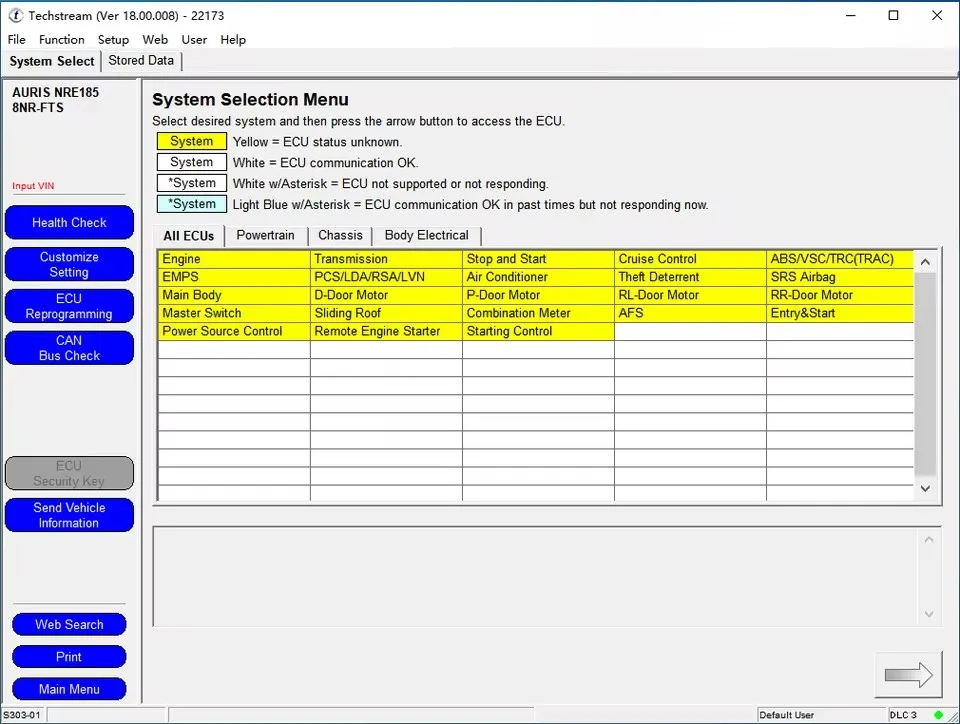Select the Powertrain tab
960x724 pixels.
click(x=267, y=236)
